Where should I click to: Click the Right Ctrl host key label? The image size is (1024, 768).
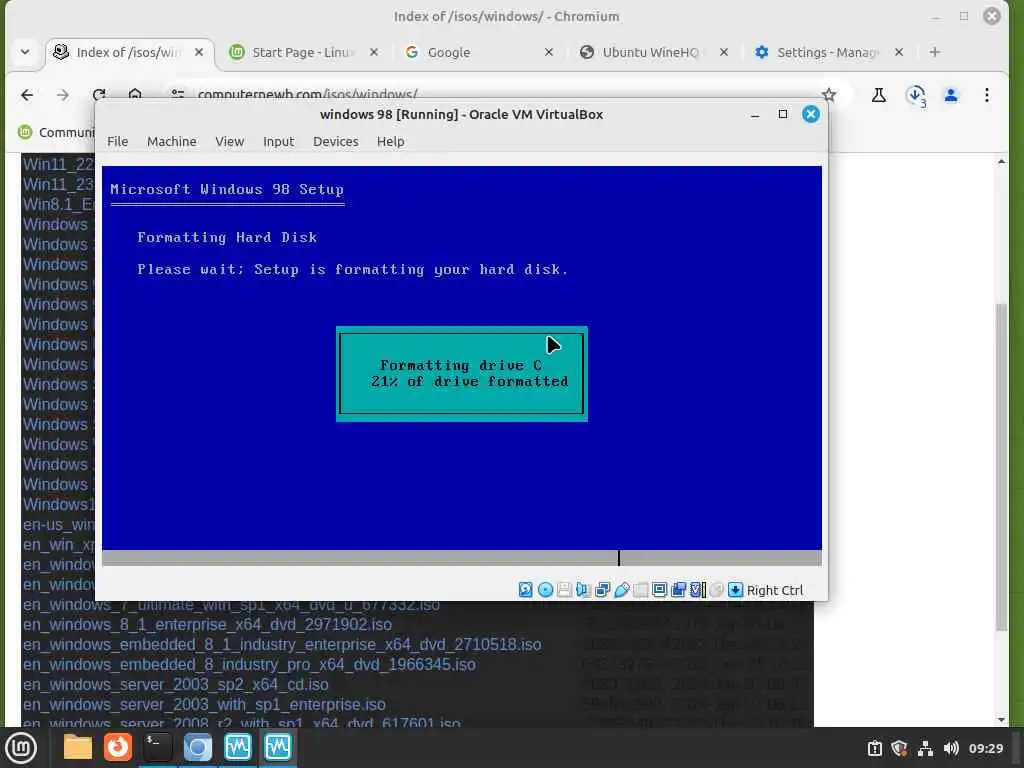(775, 590)
